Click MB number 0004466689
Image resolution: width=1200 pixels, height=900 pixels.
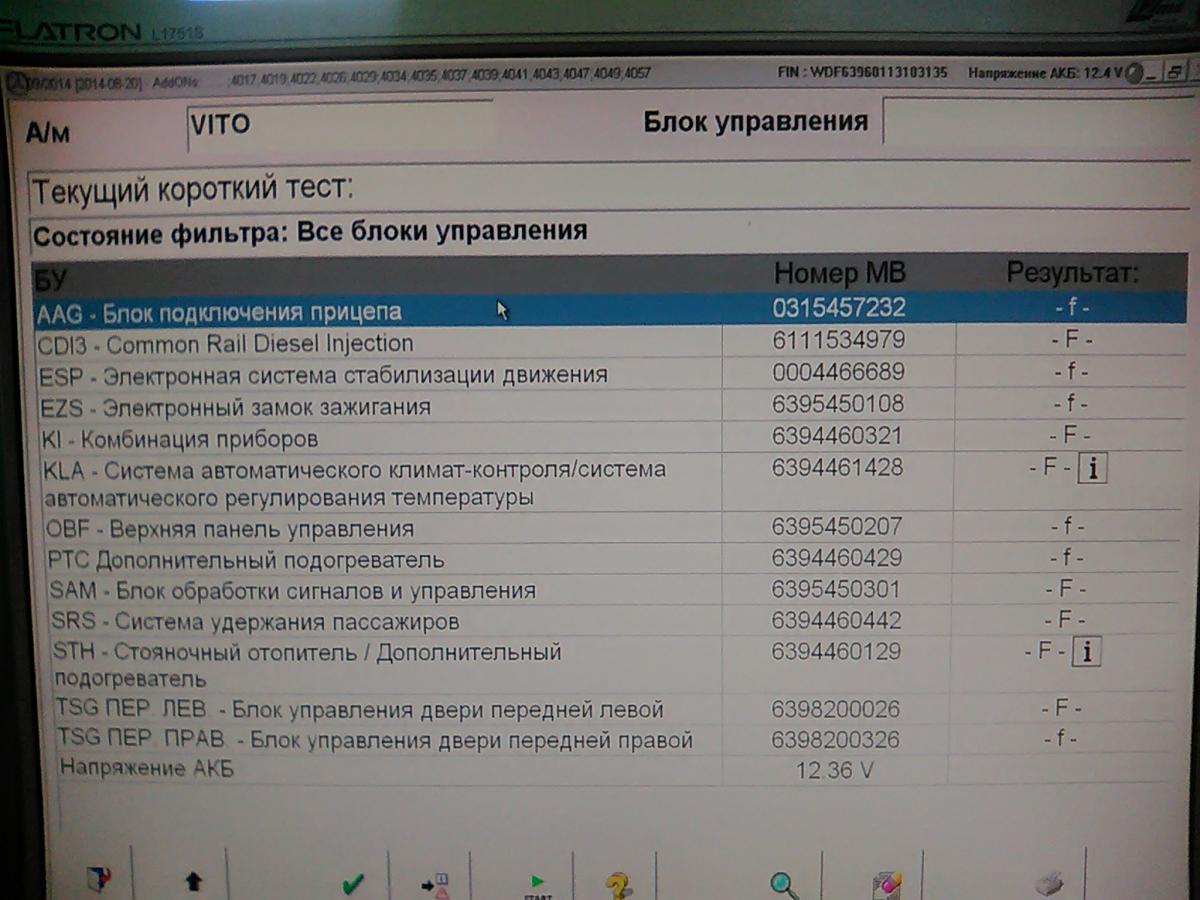tap(838, 372)
